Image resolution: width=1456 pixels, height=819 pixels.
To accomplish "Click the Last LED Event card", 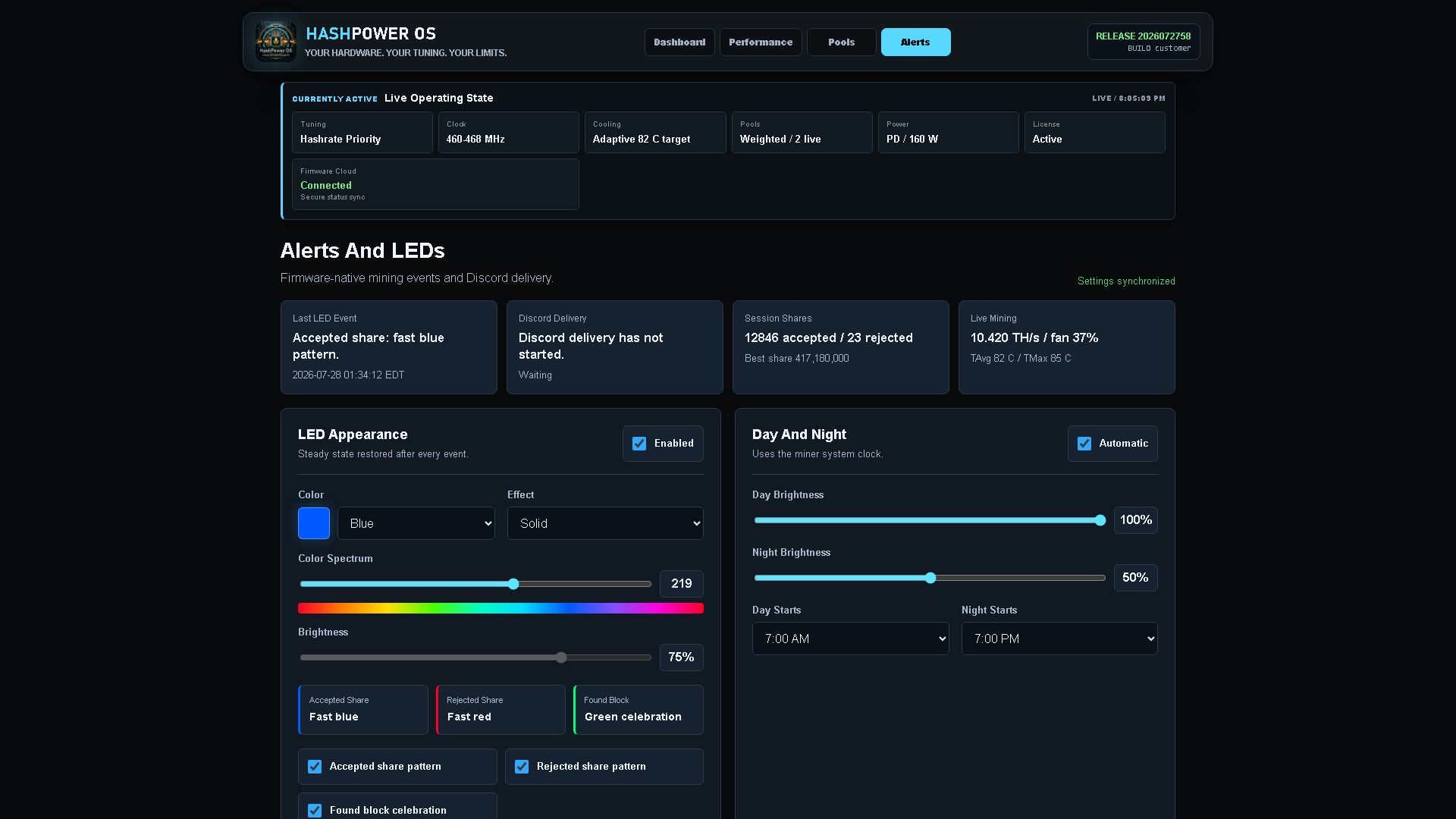I will (389, 347).
